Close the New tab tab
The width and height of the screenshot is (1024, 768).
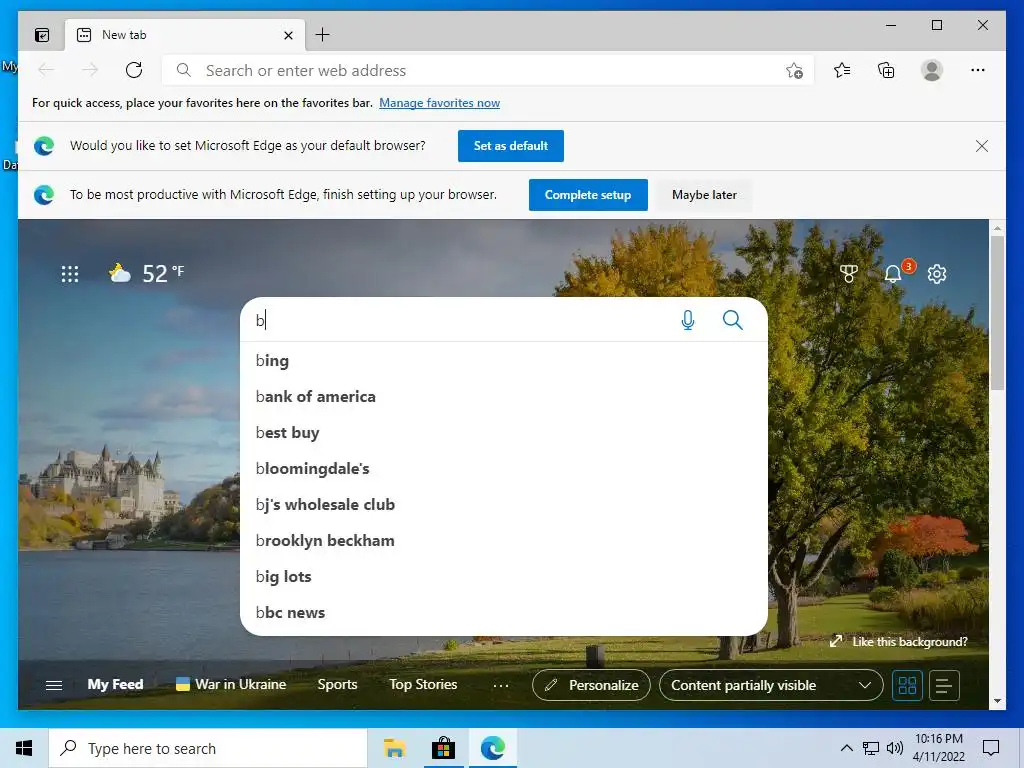(x=288, y=35)
